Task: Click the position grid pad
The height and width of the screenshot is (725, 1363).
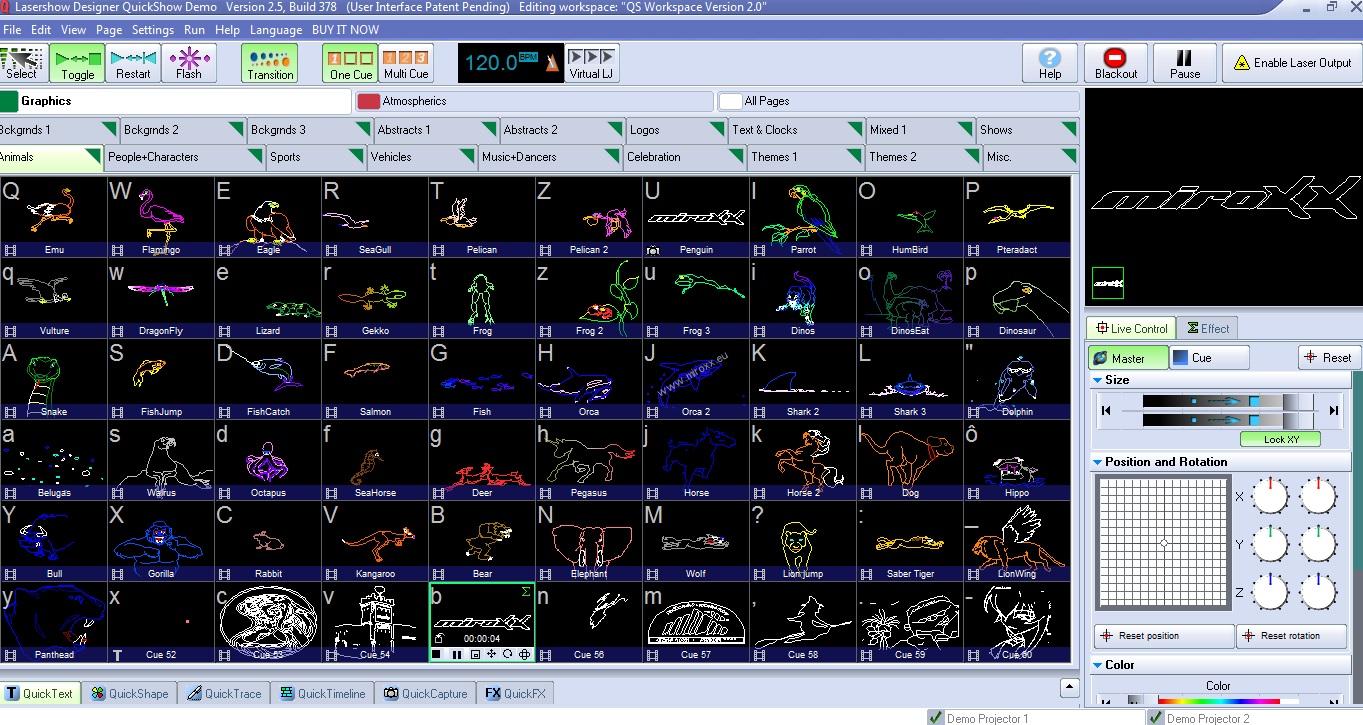Action: tap(1163, 543)
